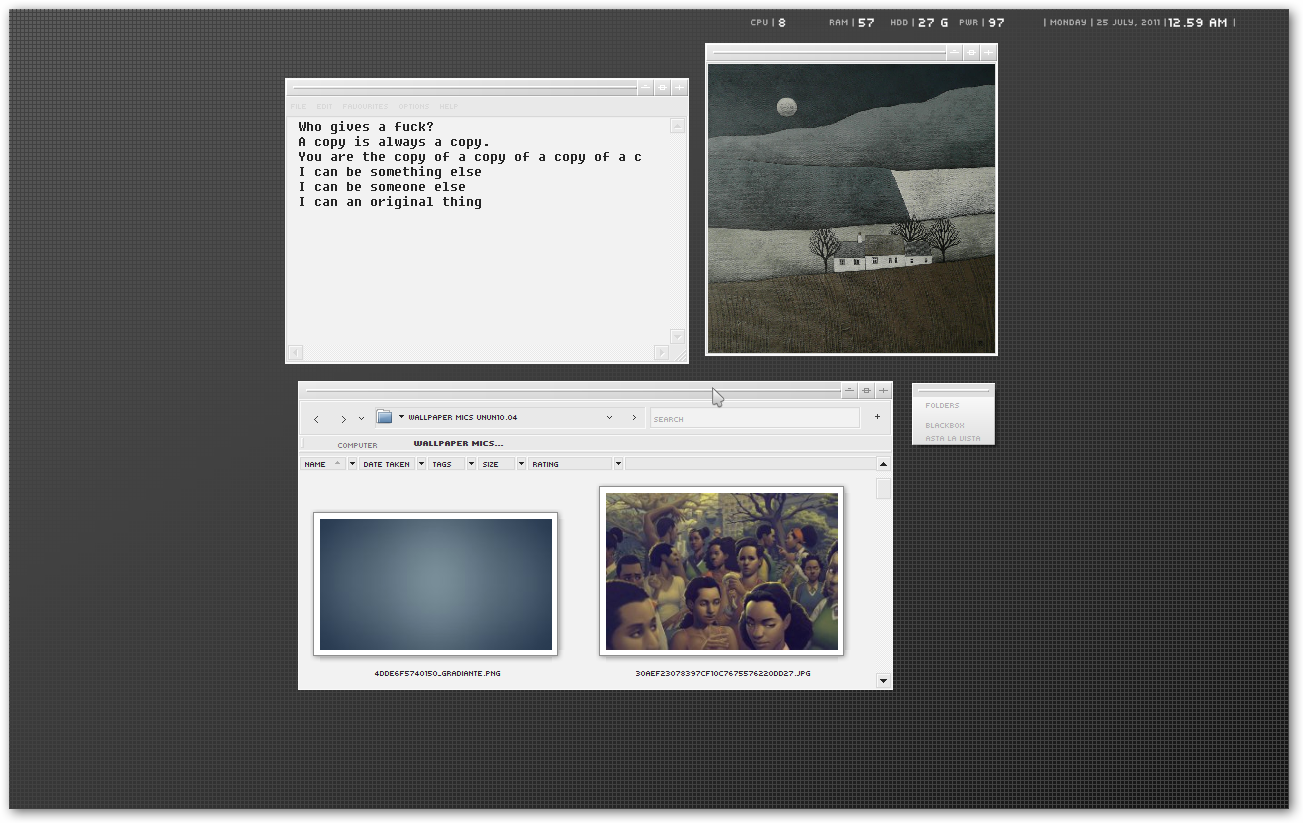Open the DATE TAKEN column filter dropdown
Screen dimensions: 1303x823
[421, 464]
